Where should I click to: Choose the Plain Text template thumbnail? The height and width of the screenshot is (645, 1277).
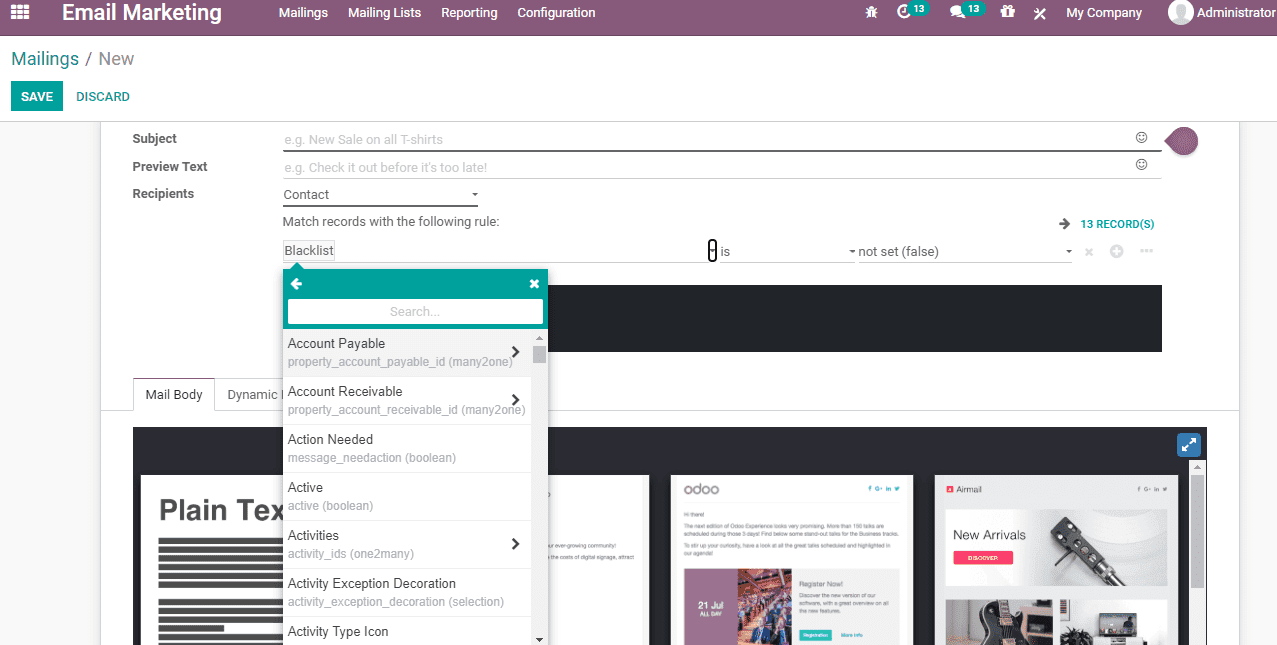pos(212,560)
